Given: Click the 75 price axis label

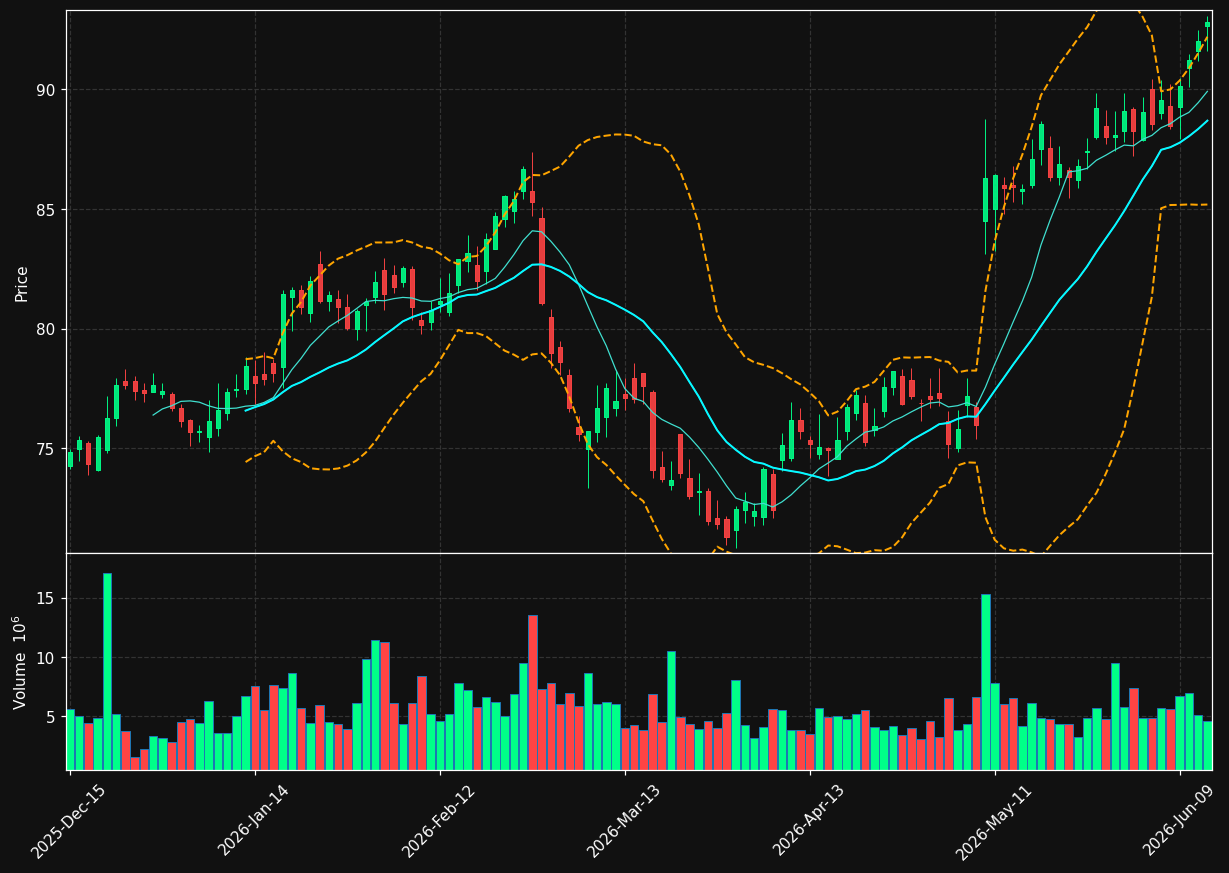Looking at the screenshot, I should (48, 449).
